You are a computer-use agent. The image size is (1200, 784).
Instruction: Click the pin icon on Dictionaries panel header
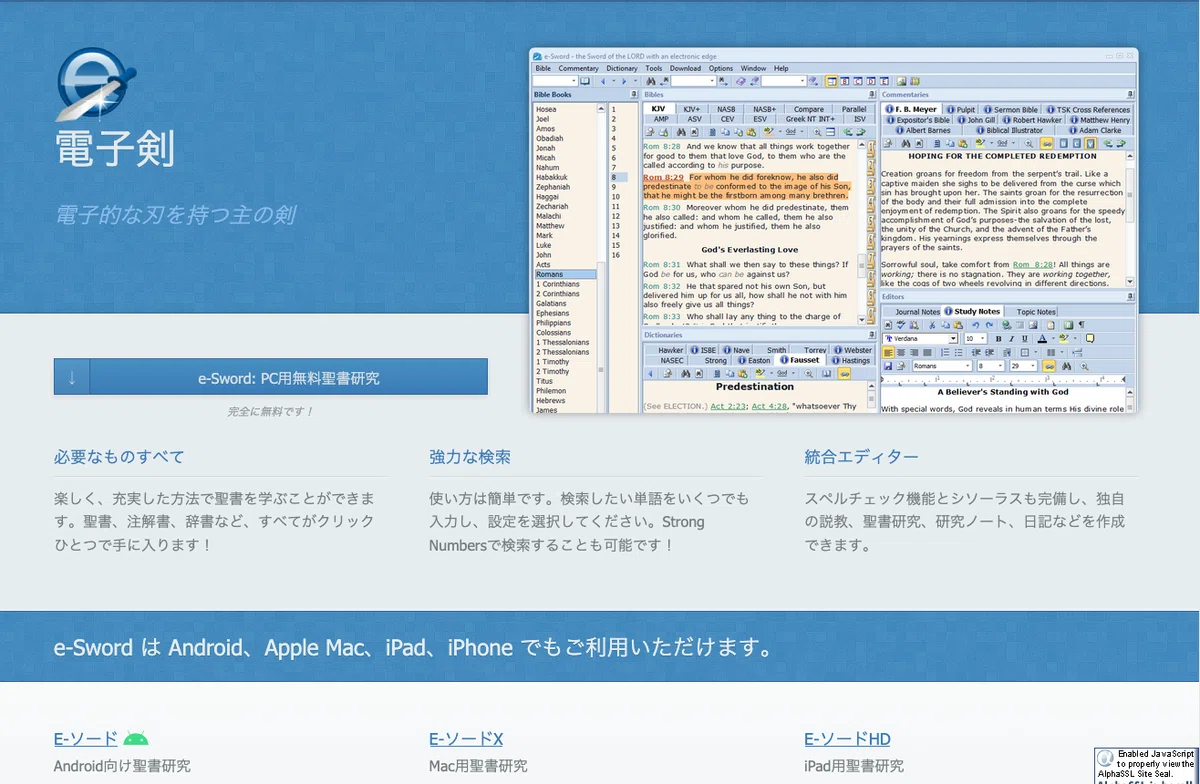click(x=872, y=334)
